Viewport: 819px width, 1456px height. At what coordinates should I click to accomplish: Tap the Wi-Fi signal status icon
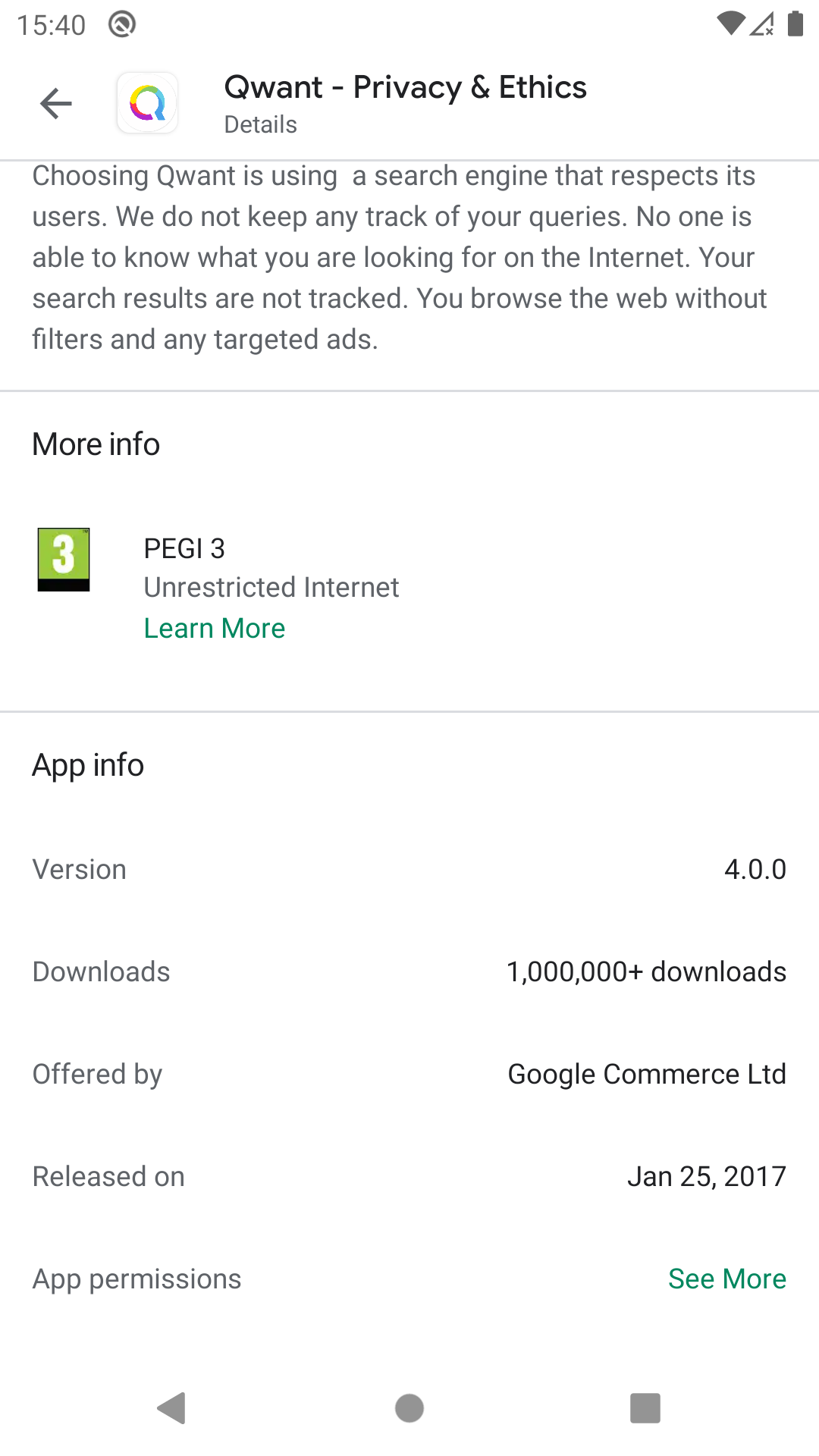pyautogui.click(x=731, y=24)
